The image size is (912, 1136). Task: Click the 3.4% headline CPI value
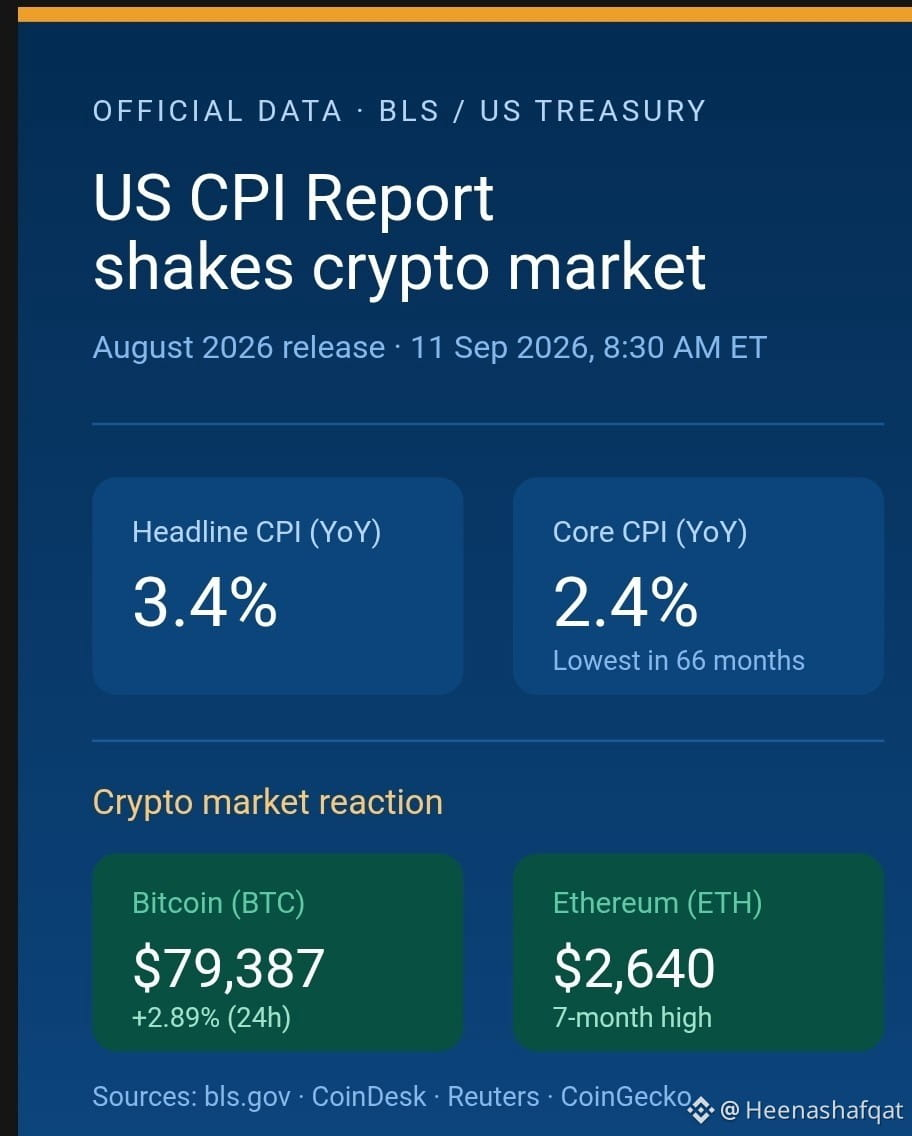(x=205, y=603)
